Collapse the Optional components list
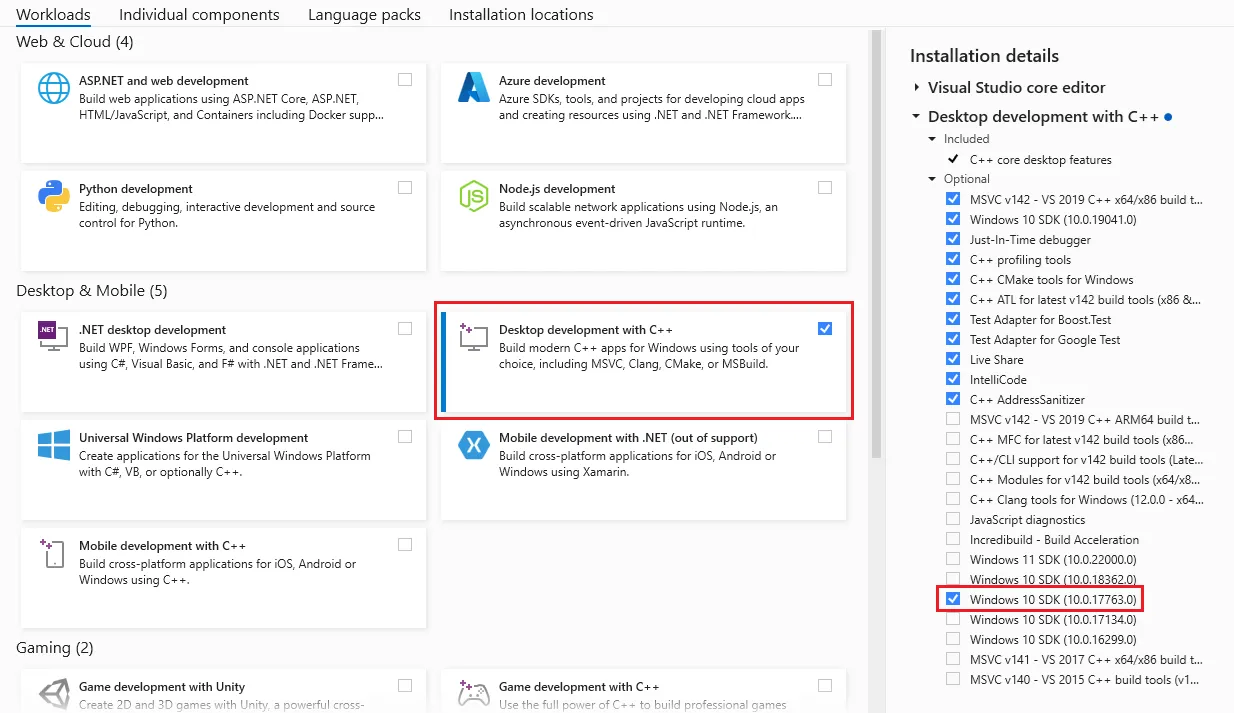This screenshot has width=1234, height=713. (932, 178)
